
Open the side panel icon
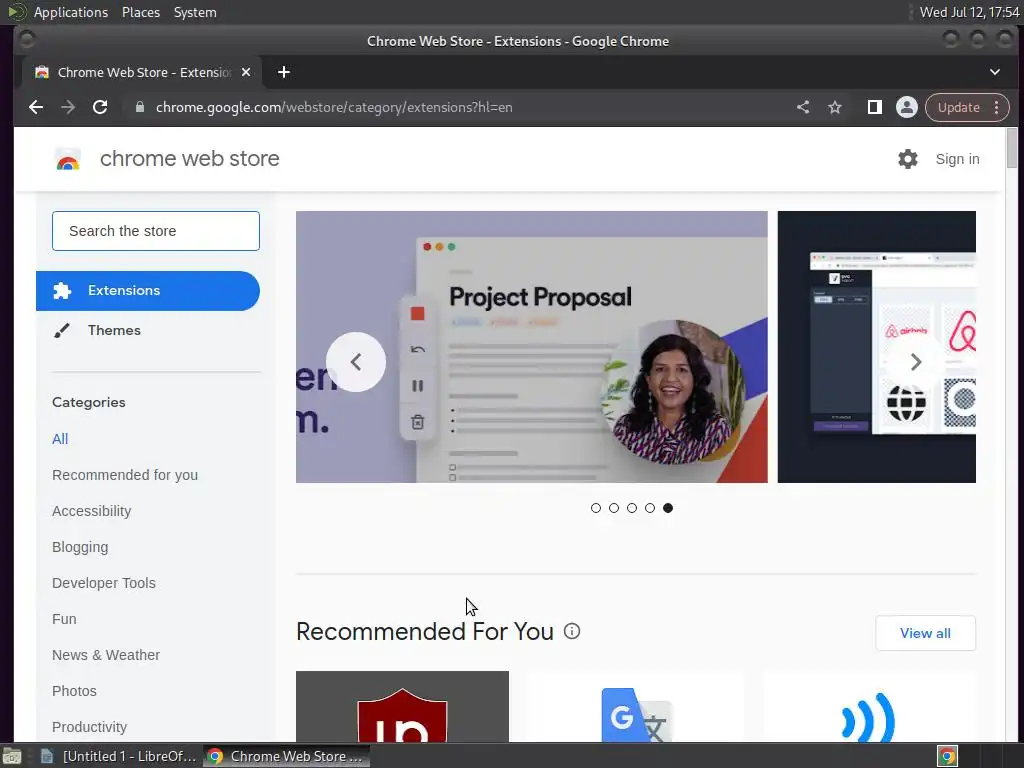pyautogui.click(x=874, y=107)
